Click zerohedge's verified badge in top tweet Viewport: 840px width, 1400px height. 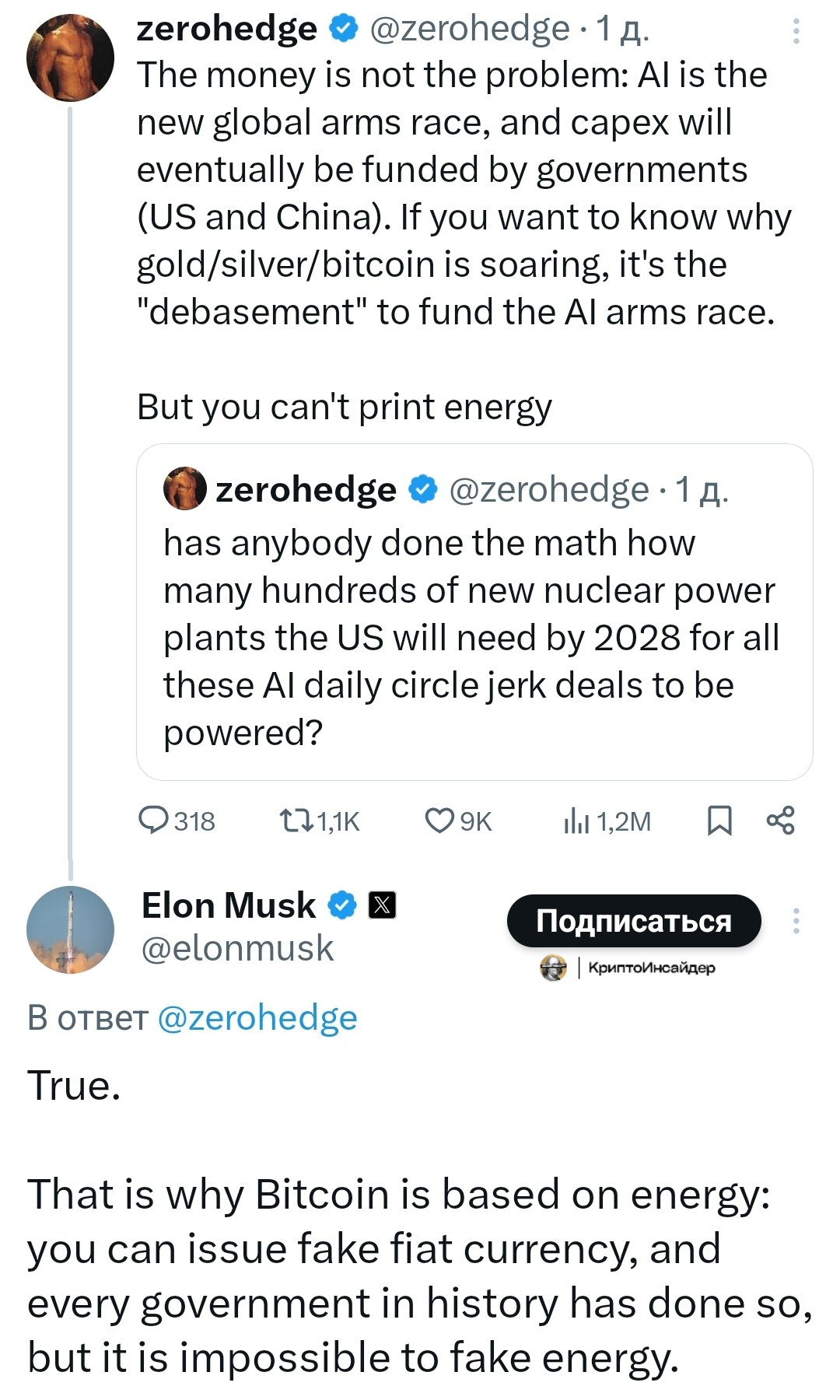[343, 30]
